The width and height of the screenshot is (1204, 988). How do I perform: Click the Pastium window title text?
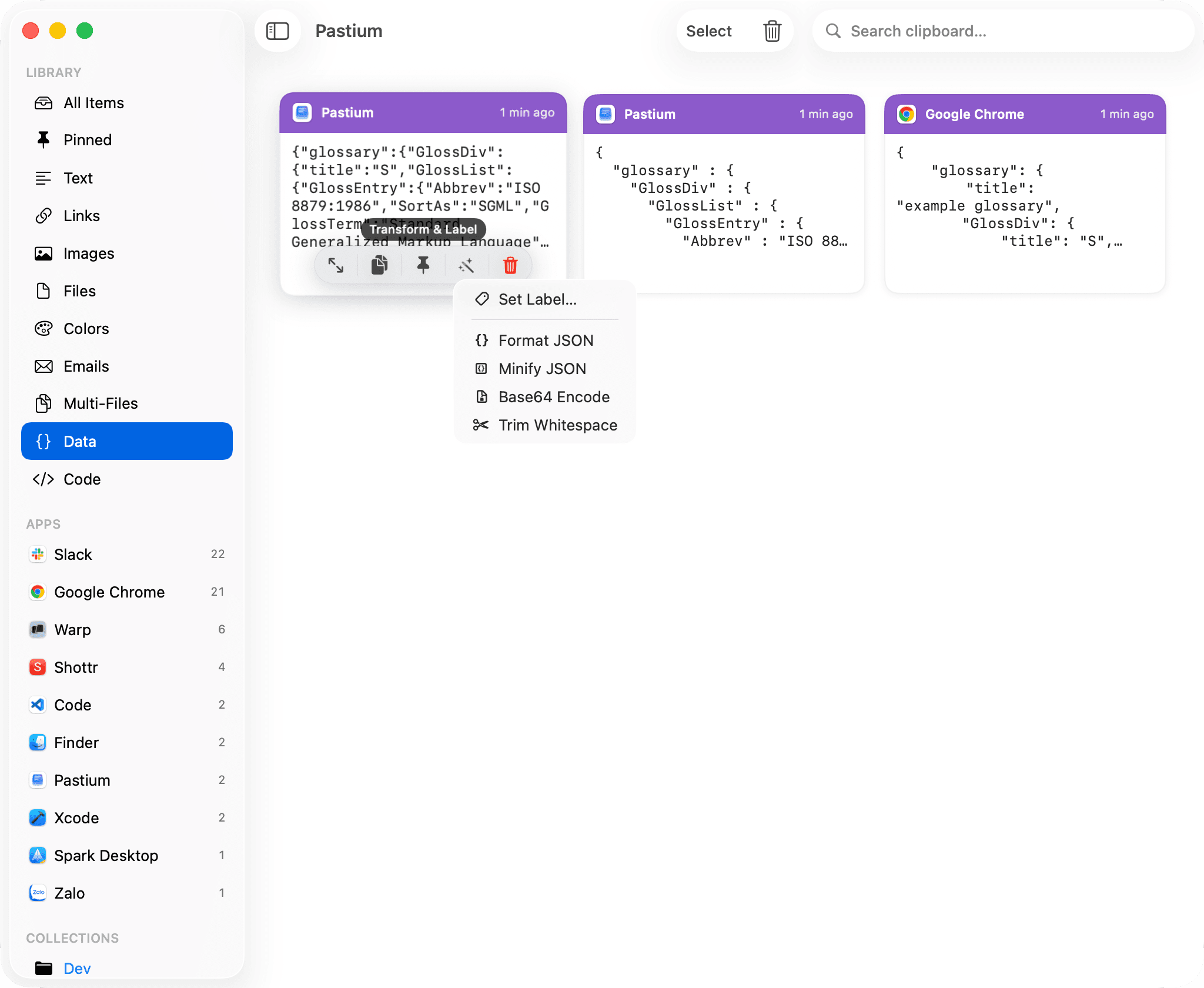coord(349,31)
